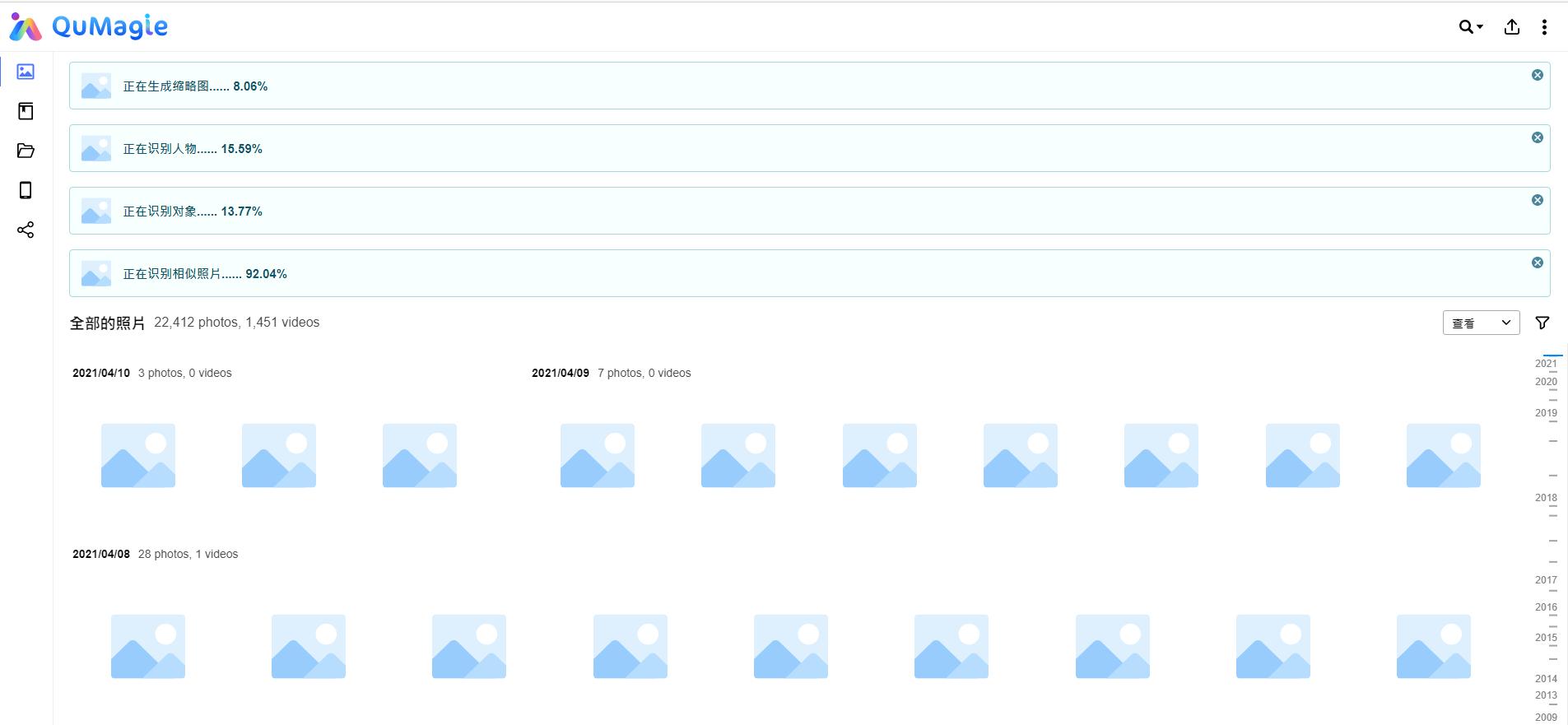Click the object recognition progress 13.77%
Image resolution: width=1568 pixels, height=725 pixels.
(x=241, y=211)
